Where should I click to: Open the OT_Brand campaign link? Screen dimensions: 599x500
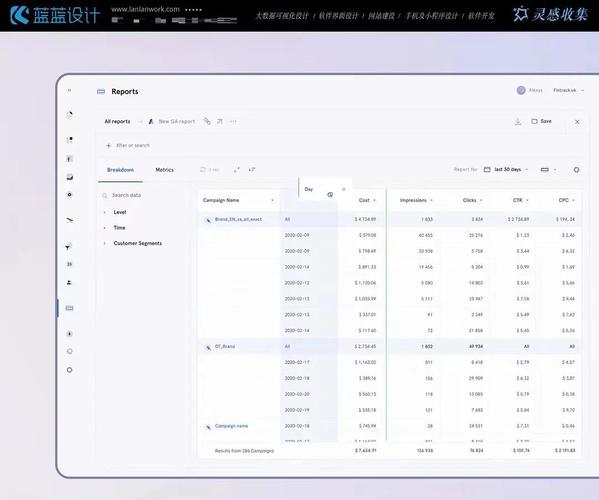pos(225,346)
